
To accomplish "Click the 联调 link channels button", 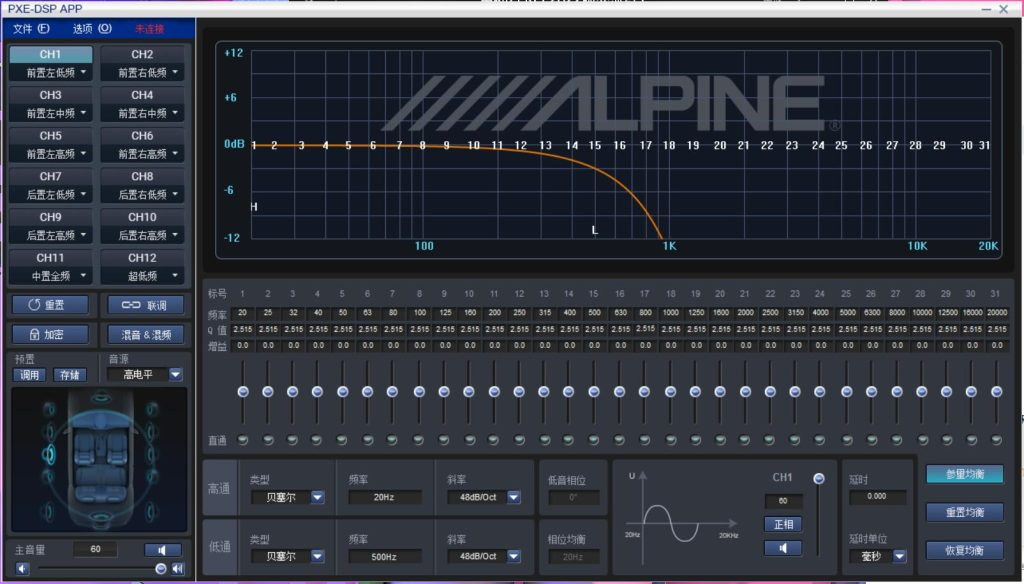I will click(x=145, y=305).
